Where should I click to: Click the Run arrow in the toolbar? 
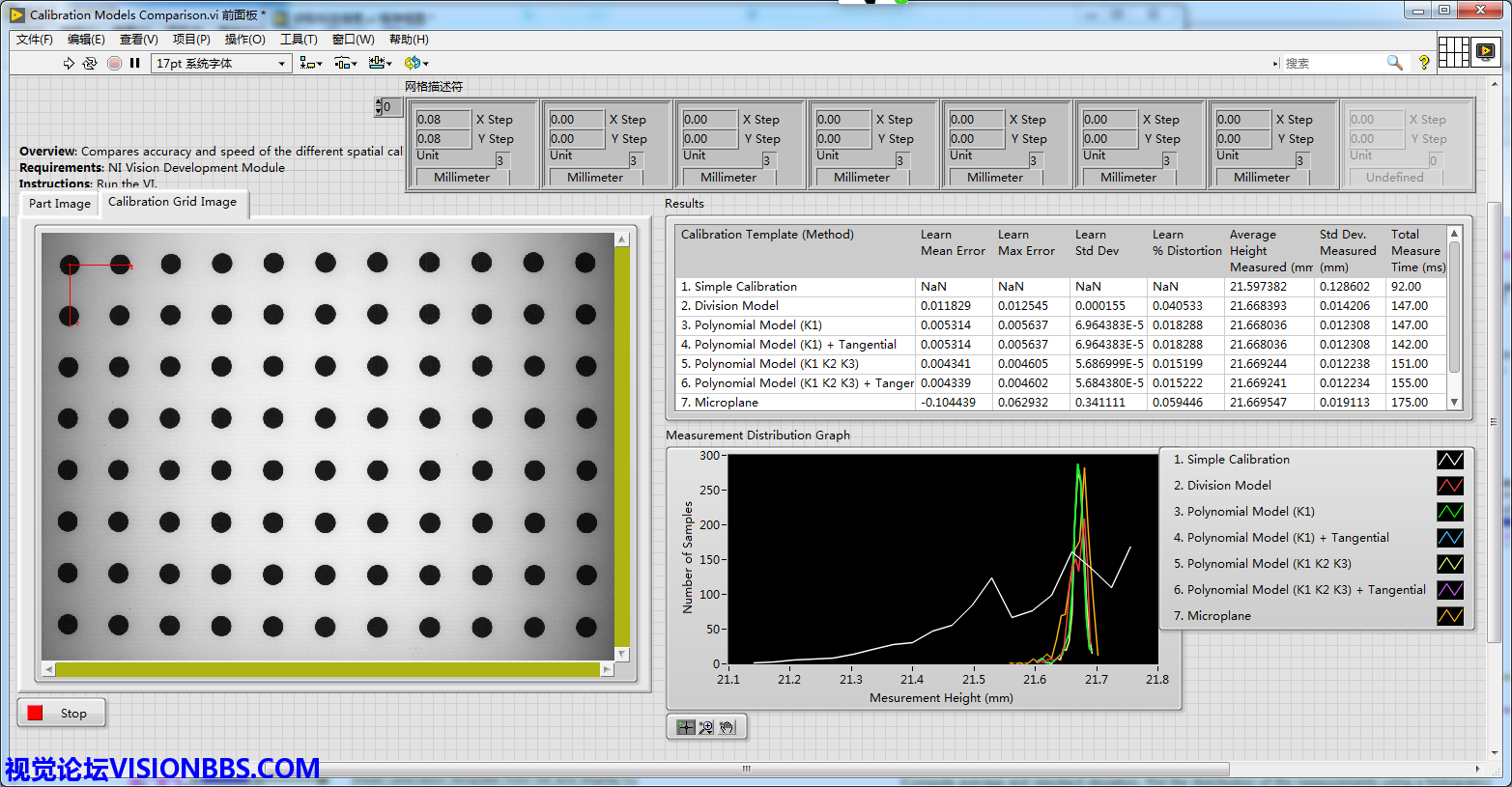click(69, 64)
